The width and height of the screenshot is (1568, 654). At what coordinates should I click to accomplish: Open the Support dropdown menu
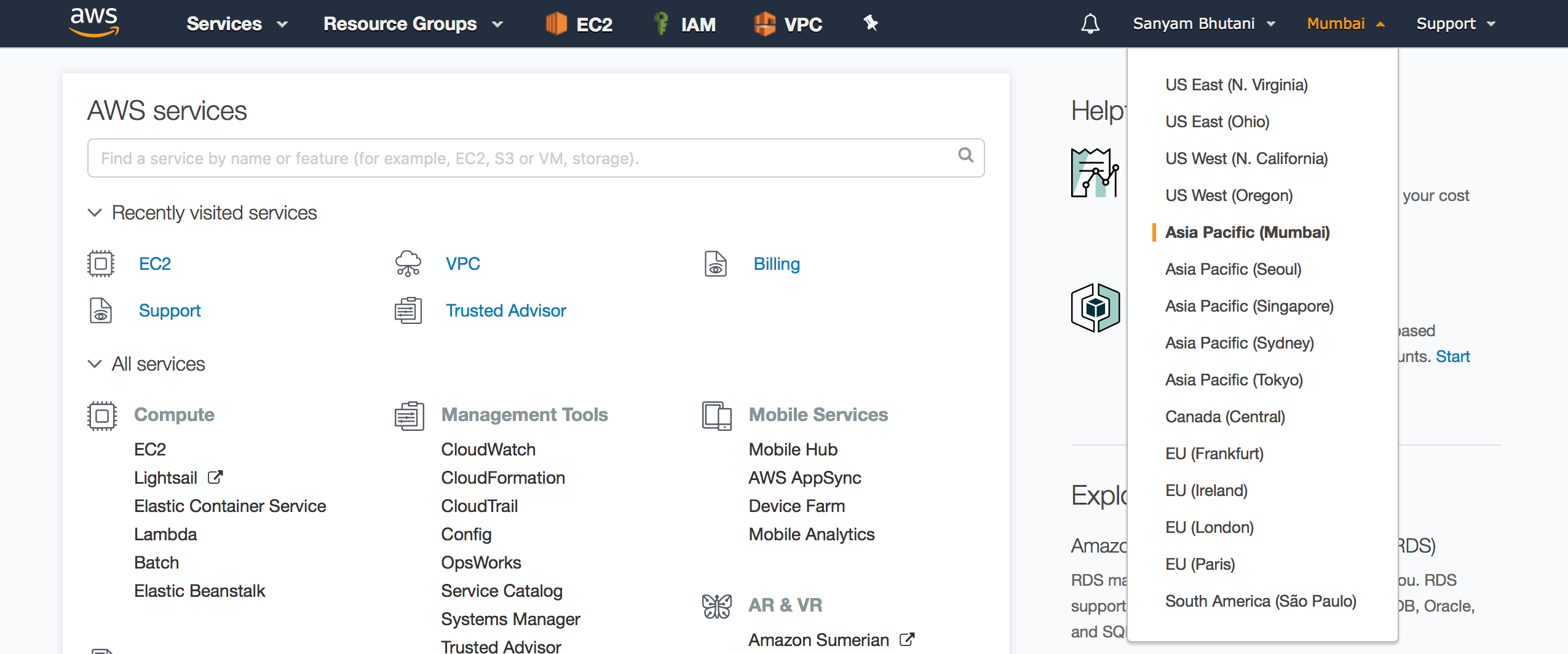point(1455,24)
